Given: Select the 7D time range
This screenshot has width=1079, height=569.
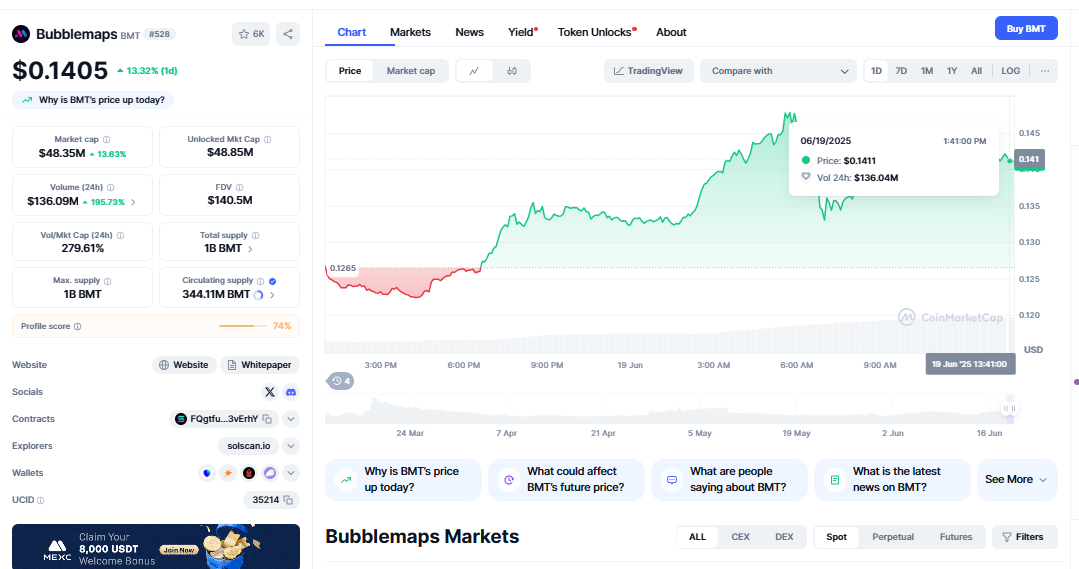Looking at the screenshot, I should (901, 71).
